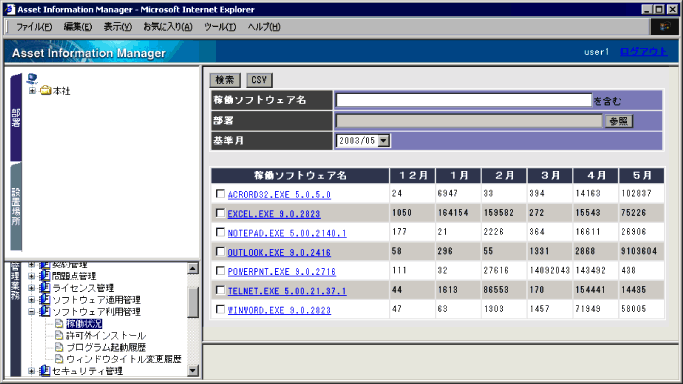This screenshot has height=384, width=683.
Task: Expand the ソフトウェア適用管理 node
Action: point(31,300)
